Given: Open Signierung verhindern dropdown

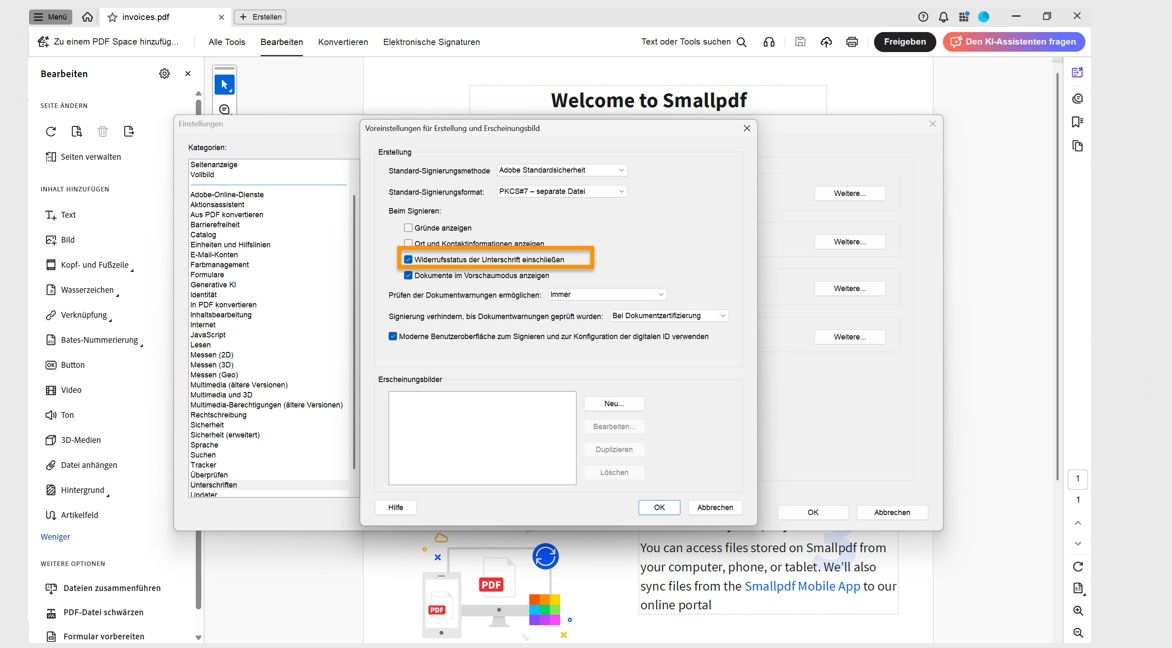Looking at the screenshot, I should click(x=669, y=315).
